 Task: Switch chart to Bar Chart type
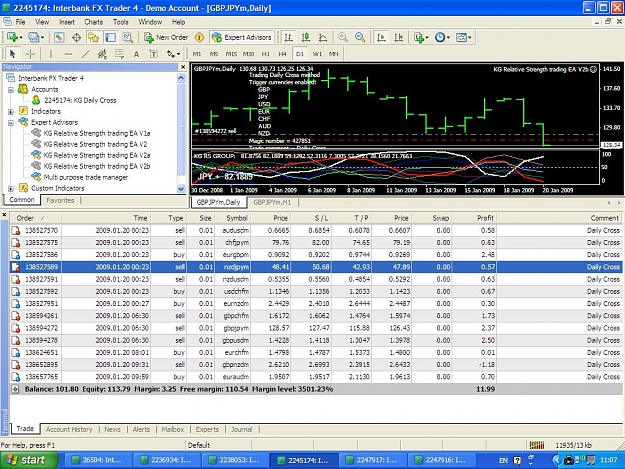click(x=288, y=37)
